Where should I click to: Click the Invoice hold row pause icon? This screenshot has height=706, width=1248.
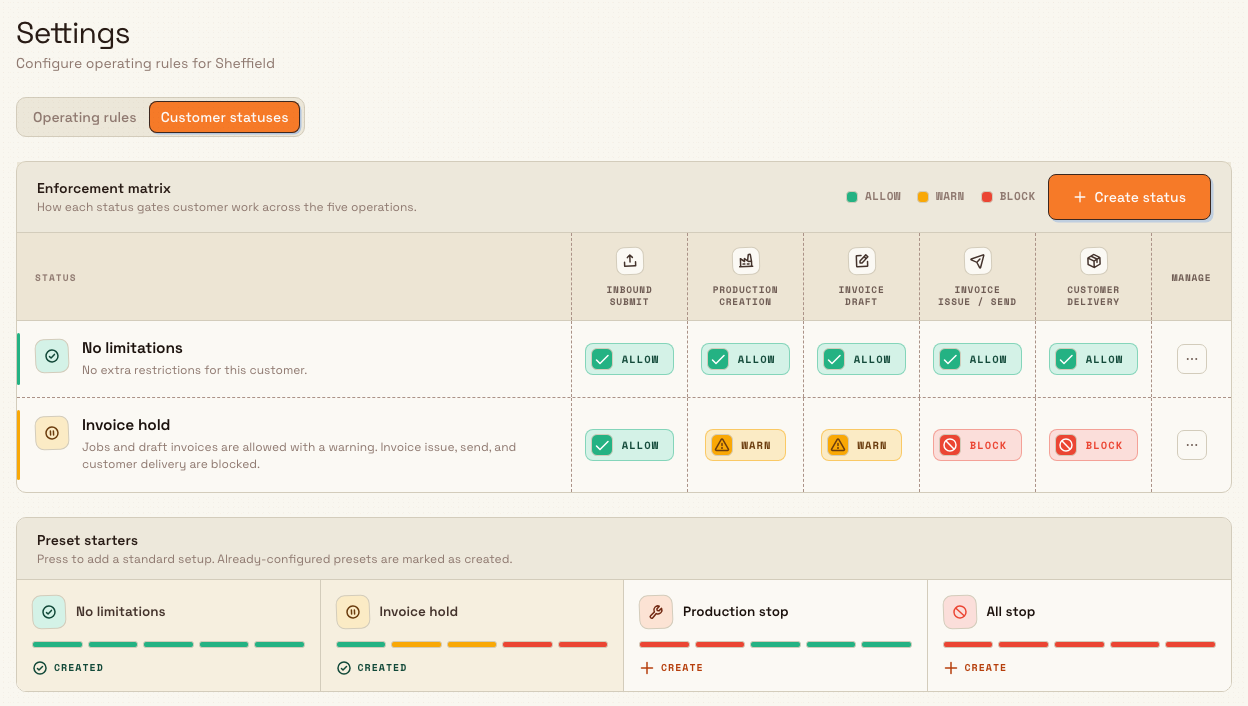52,433
